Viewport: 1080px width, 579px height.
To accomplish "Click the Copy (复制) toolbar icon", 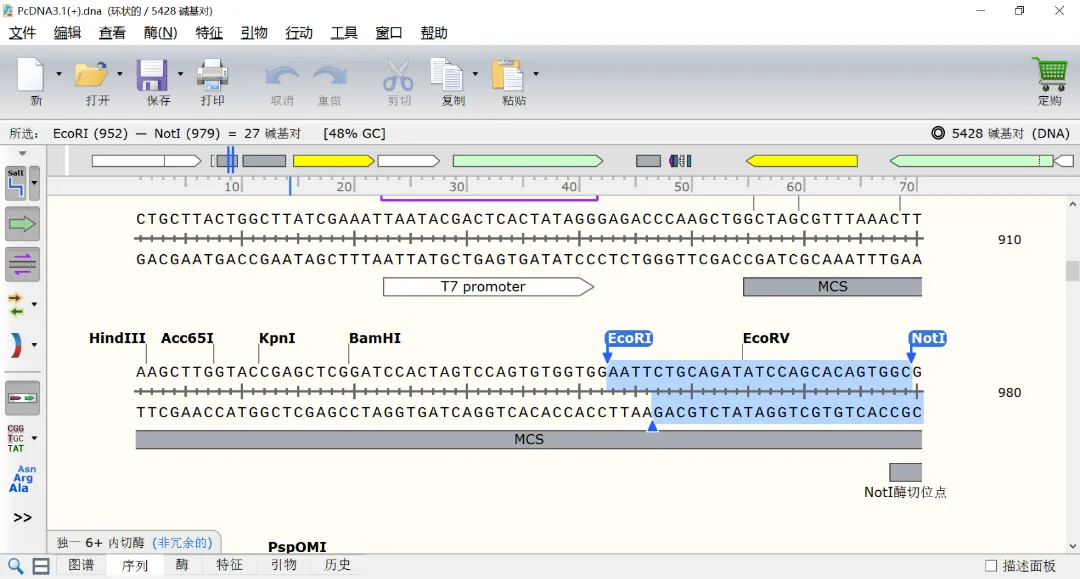I will coord(447,76).
